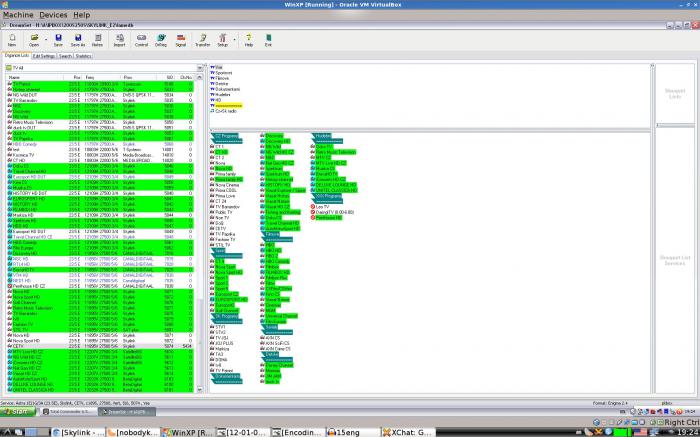700x437 pixels.
Task: Open the Setup toolbar icon
Action: point(222,40)
